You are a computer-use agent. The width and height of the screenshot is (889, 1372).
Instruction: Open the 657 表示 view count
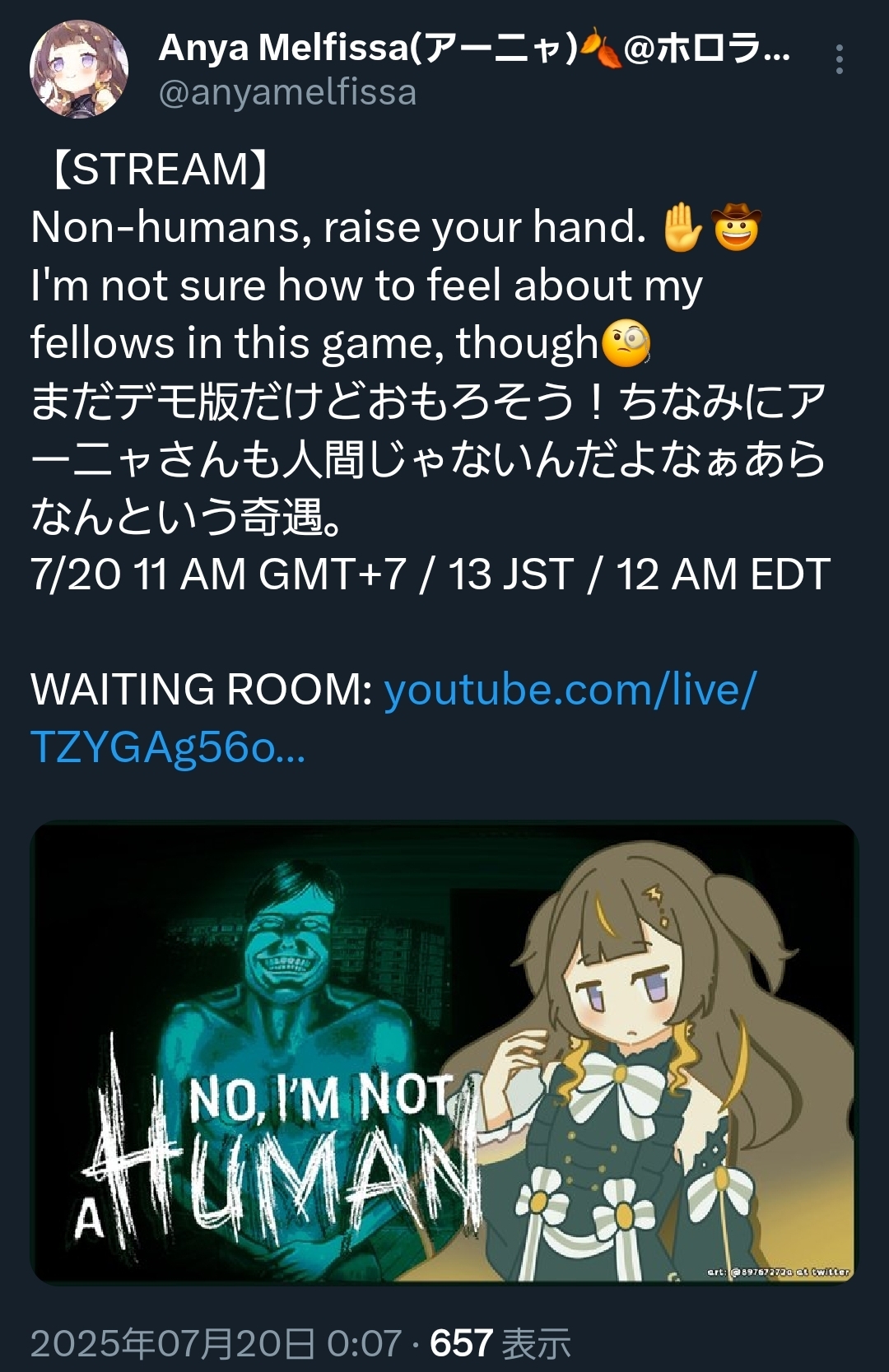tap(500, 1343)
